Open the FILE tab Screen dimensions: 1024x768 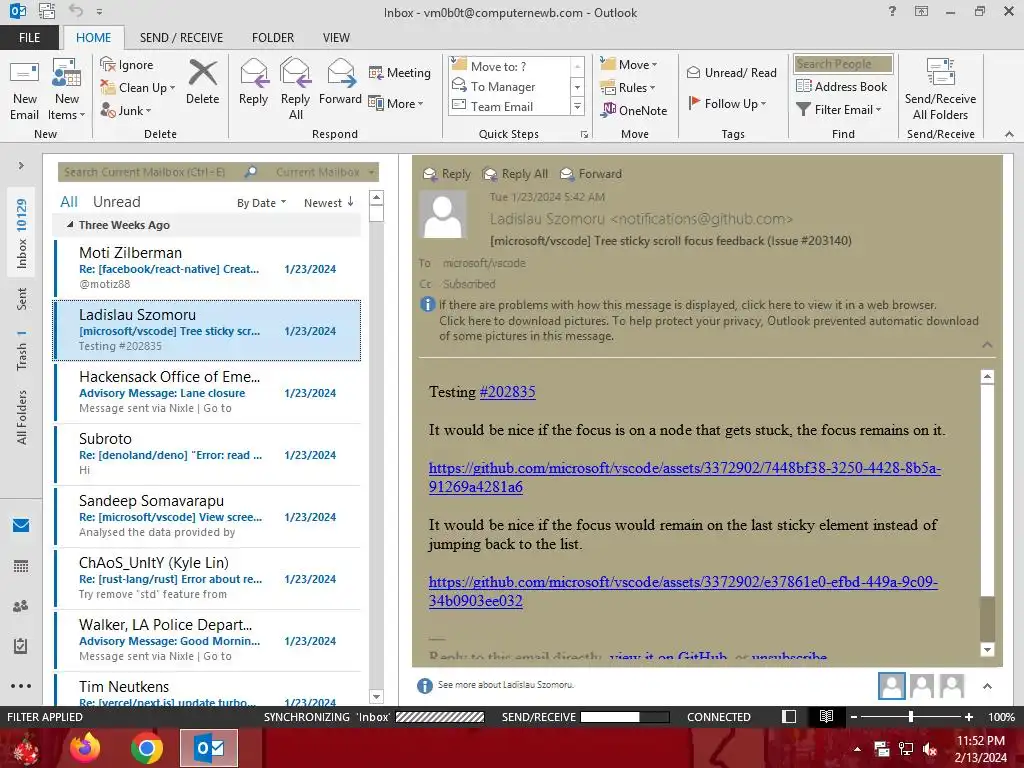[29, 37]
